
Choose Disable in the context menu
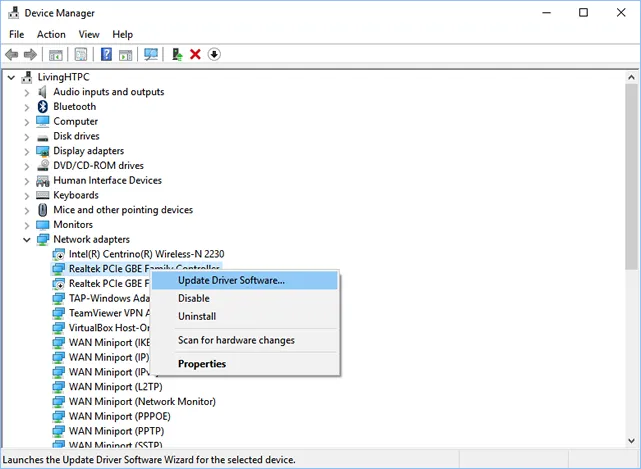point(245,298)
